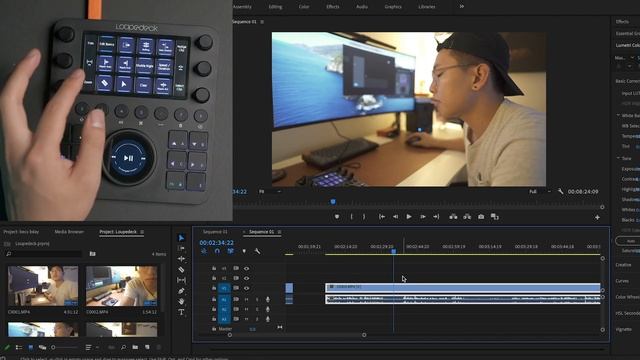Toggle the A1 track target button
Screen dimensions: 640x360
[x=224, y=299]
